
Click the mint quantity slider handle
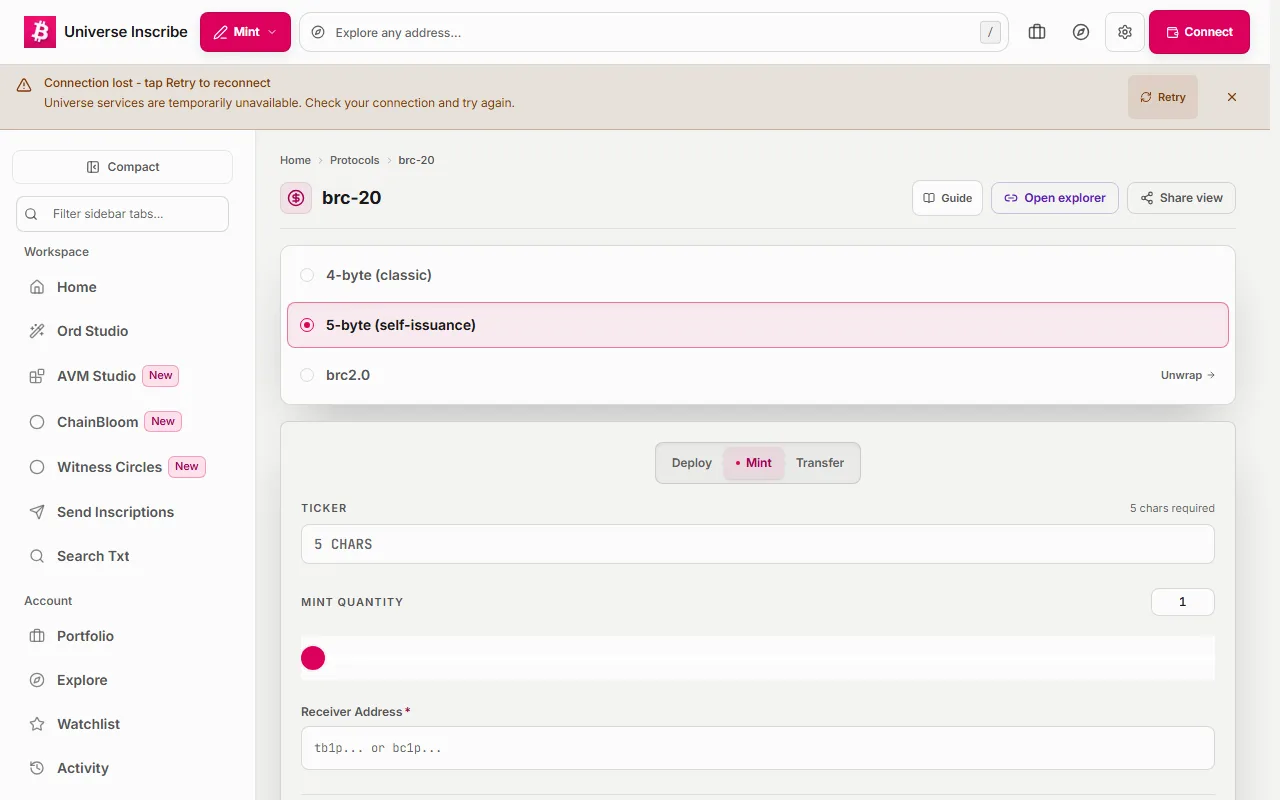click(x=313, y=658)
